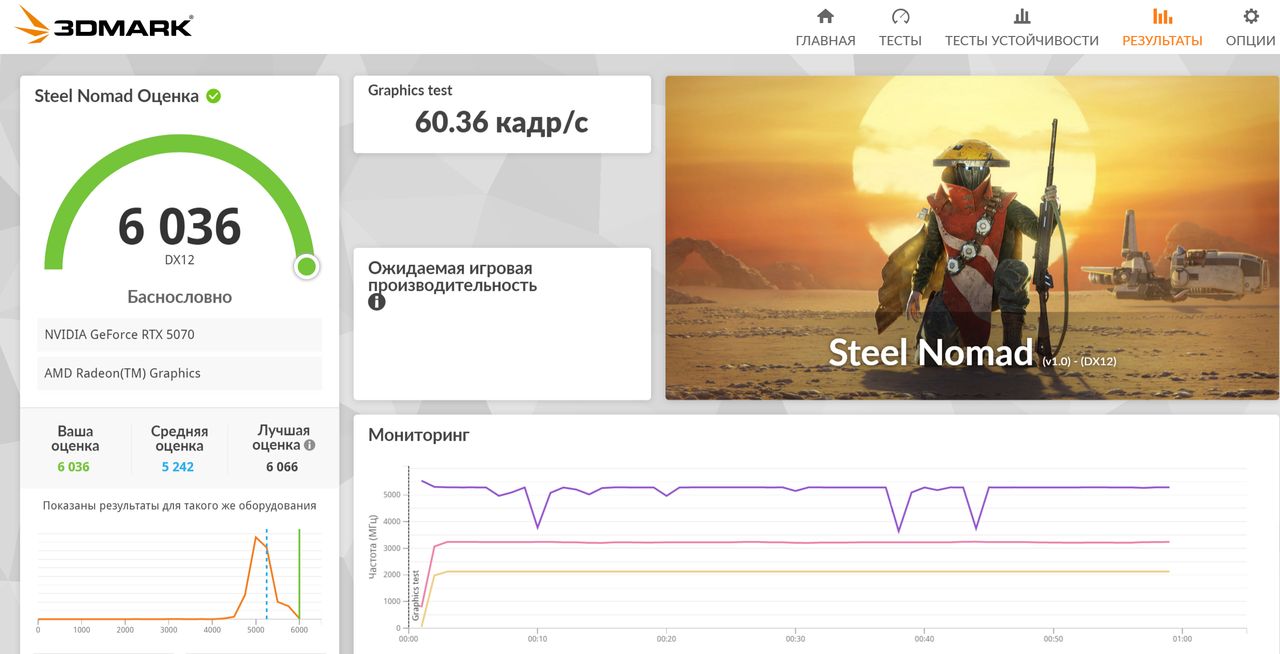Viewport: 1280px width, 654px height.
Task: Open the Результаты tab
Action: click(x=1162, y=28)
